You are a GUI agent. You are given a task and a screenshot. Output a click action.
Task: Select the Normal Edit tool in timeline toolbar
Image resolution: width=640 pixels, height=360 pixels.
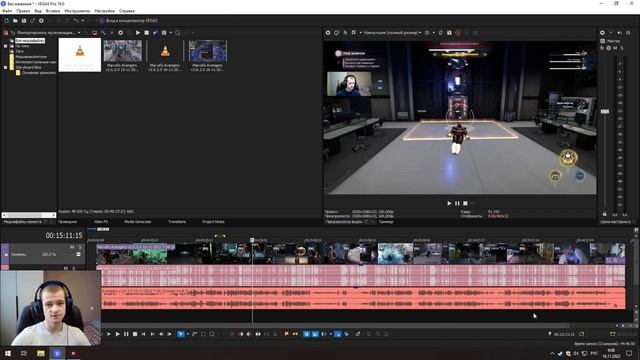click(x=181, y=334)
